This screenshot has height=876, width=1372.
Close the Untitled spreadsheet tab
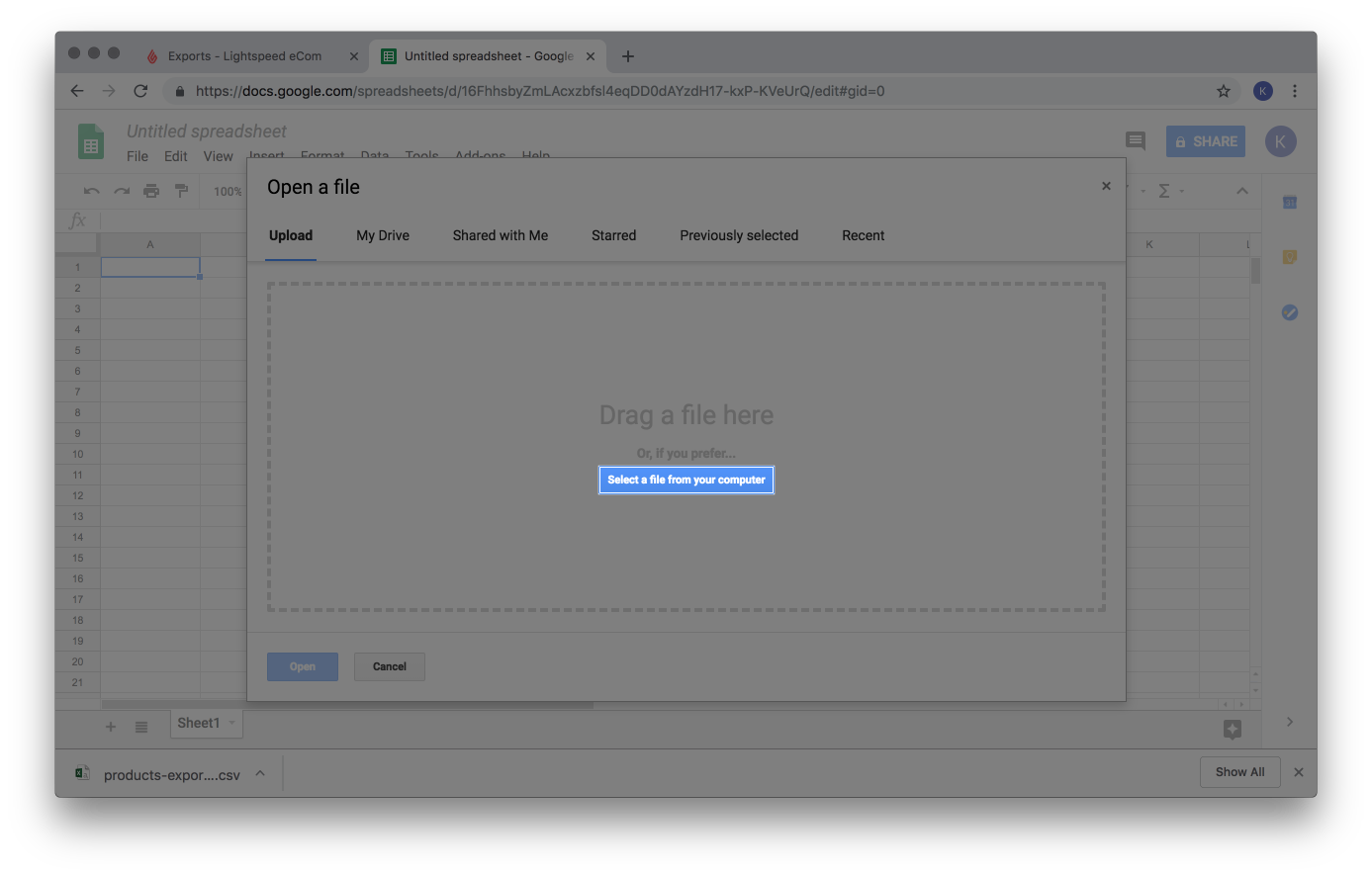click(x=591, y=56)
